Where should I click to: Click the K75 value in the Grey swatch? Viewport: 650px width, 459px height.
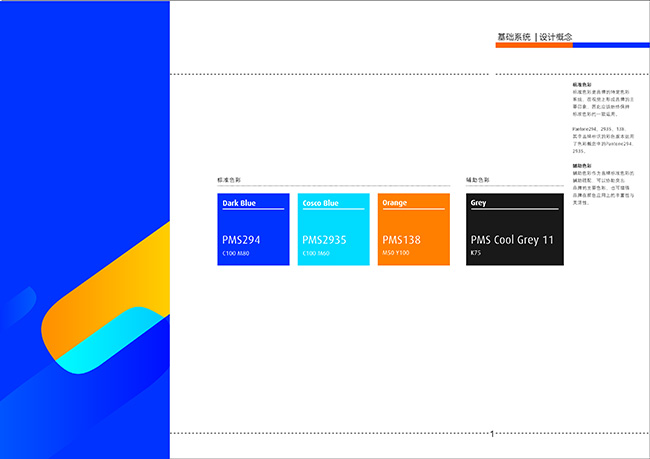pos(475,254)
